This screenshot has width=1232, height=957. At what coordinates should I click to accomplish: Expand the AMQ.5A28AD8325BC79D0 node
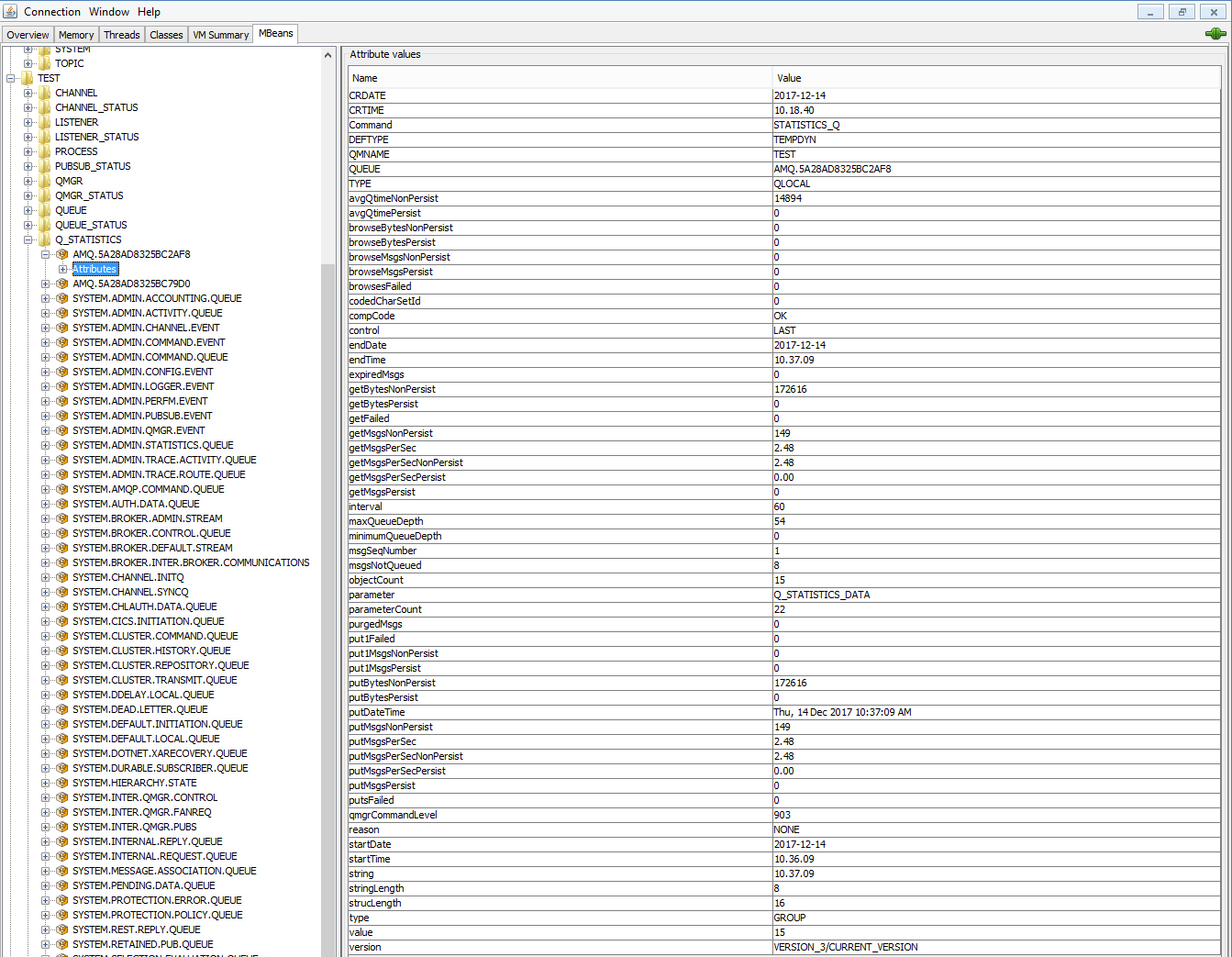coord(46,284)
